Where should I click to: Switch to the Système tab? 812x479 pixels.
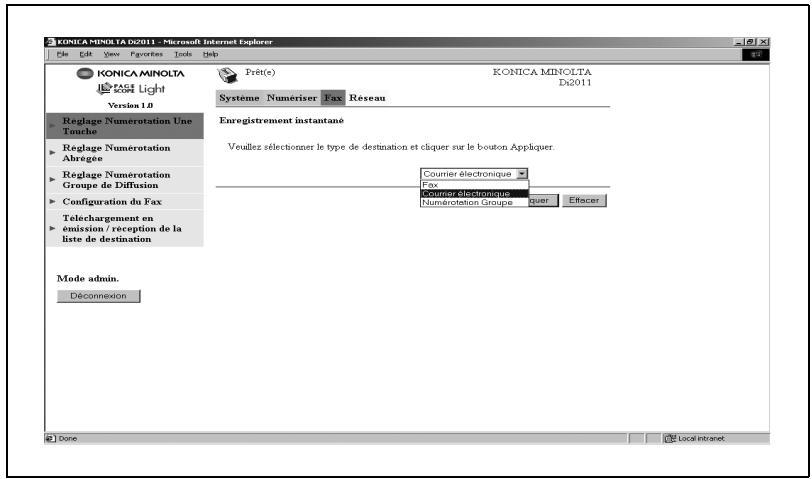click(239, 98)
